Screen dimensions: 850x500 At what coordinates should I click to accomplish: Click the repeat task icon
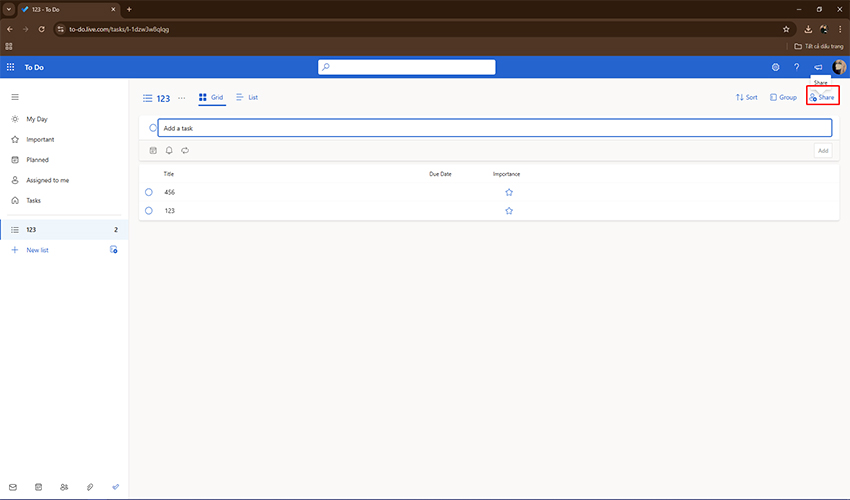click(185, 150)
